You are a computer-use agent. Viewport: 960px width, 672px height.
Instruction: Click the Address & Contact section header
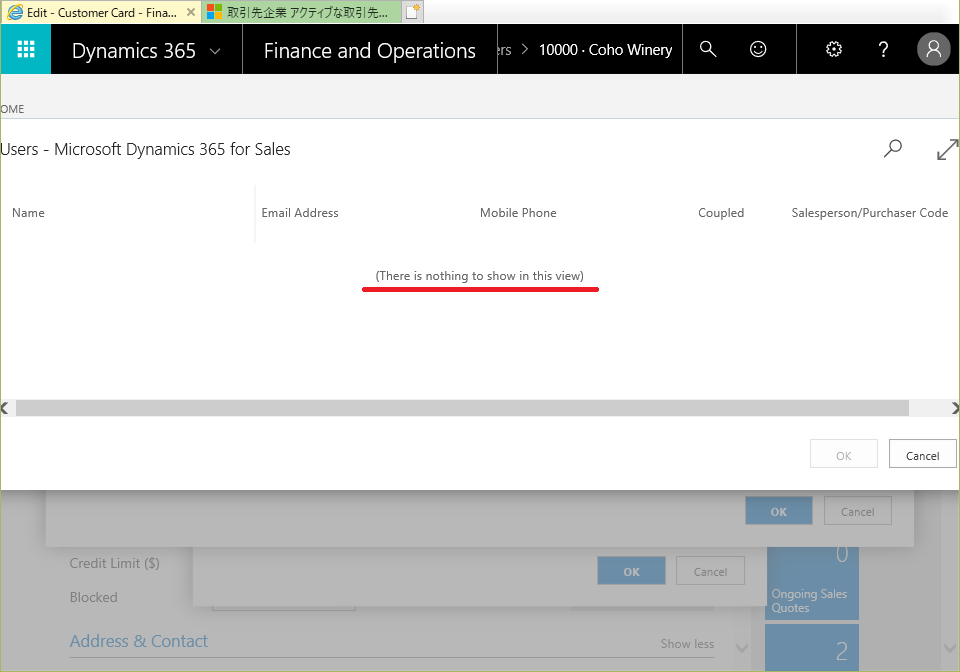tap(138, 641)
